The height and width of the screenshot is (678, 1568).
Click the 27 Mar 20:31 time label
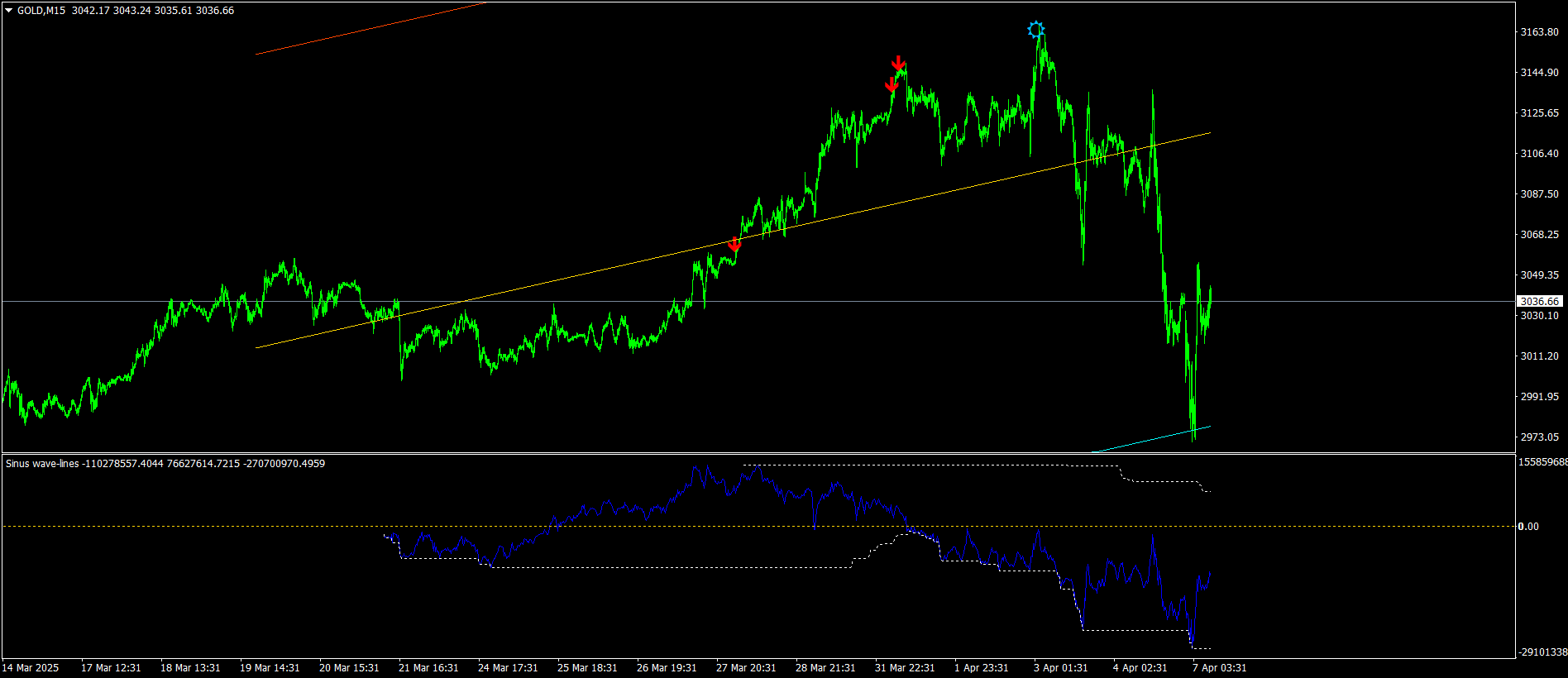[x=746, y=668]
